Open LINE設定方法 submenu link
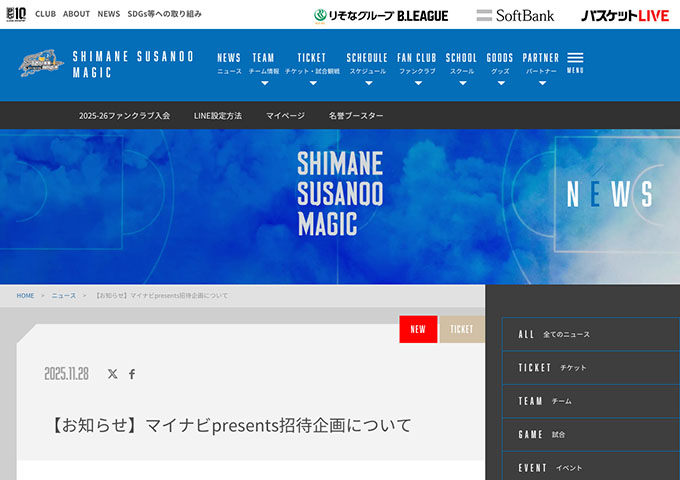This screenshot has height=480, width=680. tap(218, 116)
